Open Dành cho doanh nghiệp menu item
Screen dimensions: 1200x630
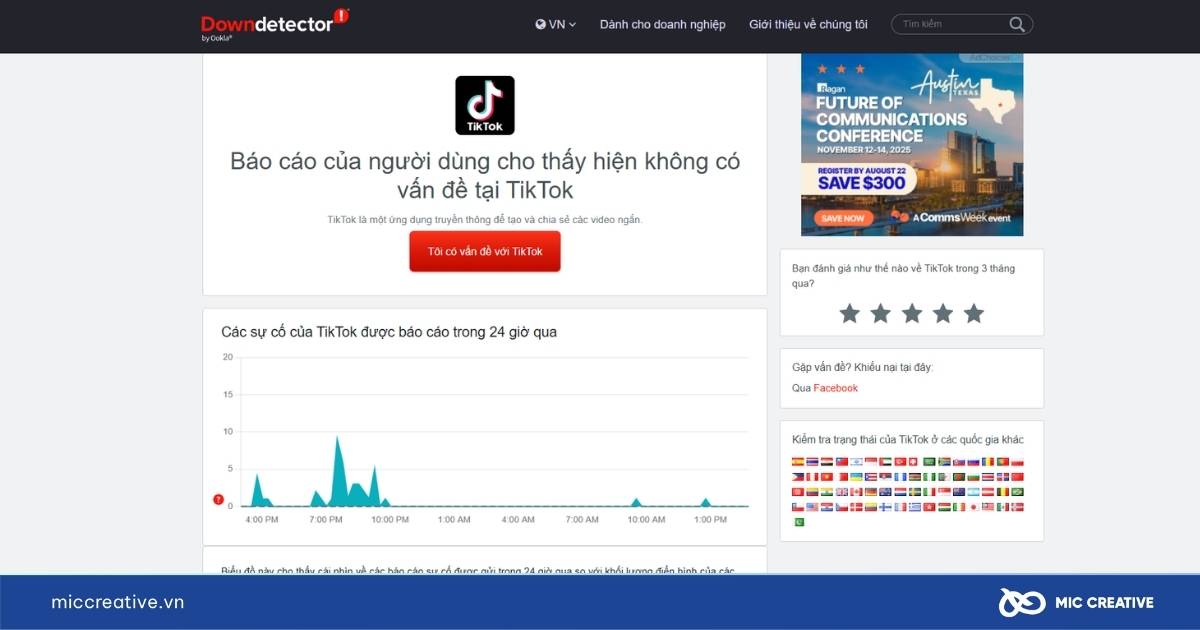(663, 24)
